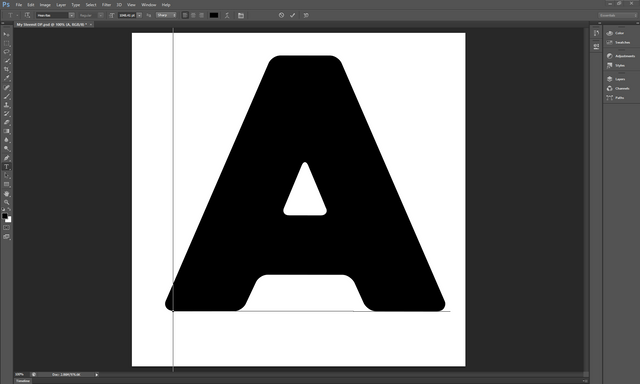Select the Rectangle shape tool
The height and width of the screenshot is (384, 640).
pos(6,184)
